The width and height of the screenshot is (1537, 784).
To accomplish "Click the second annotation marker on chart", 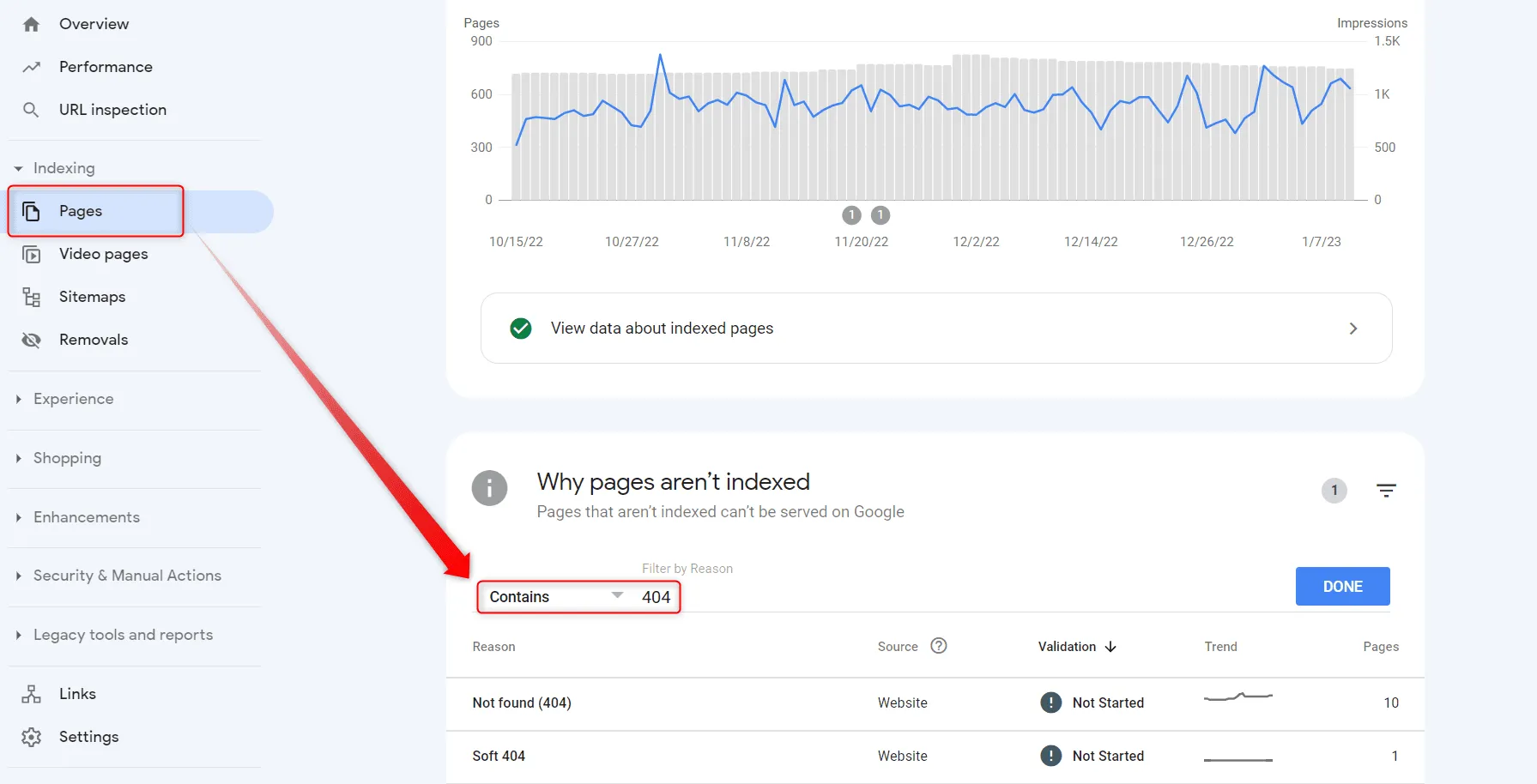I will (880, 215).
